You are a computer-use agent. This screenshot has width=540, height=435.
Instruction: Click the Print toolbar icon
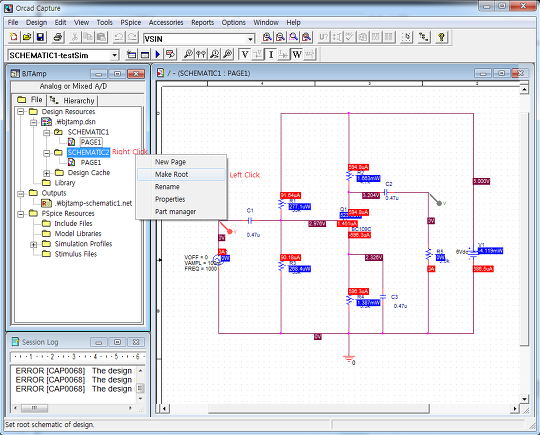(58, 37)
